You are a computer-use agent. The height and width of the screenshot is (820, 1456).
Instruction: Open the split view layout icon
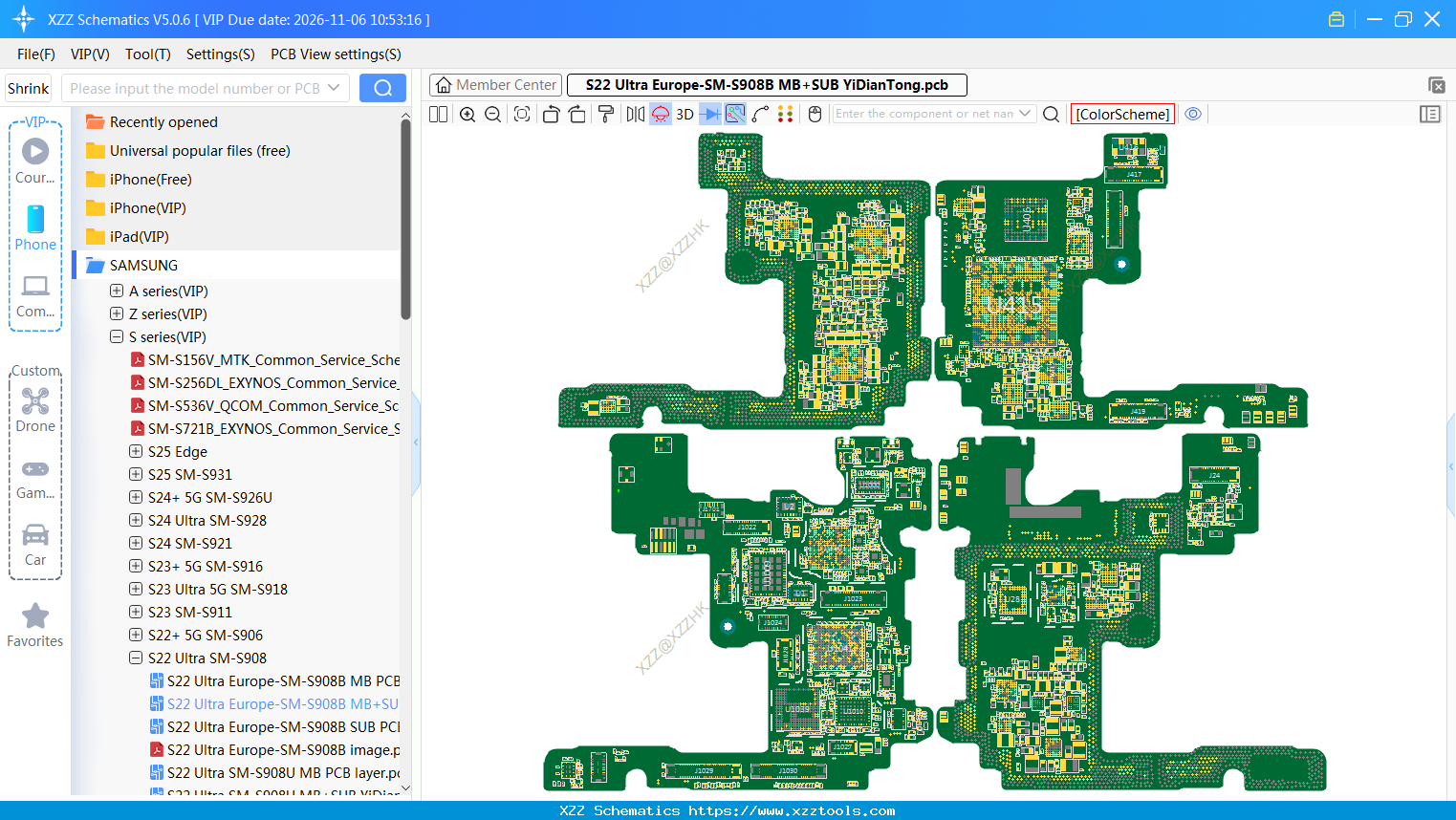click(438, 115)
